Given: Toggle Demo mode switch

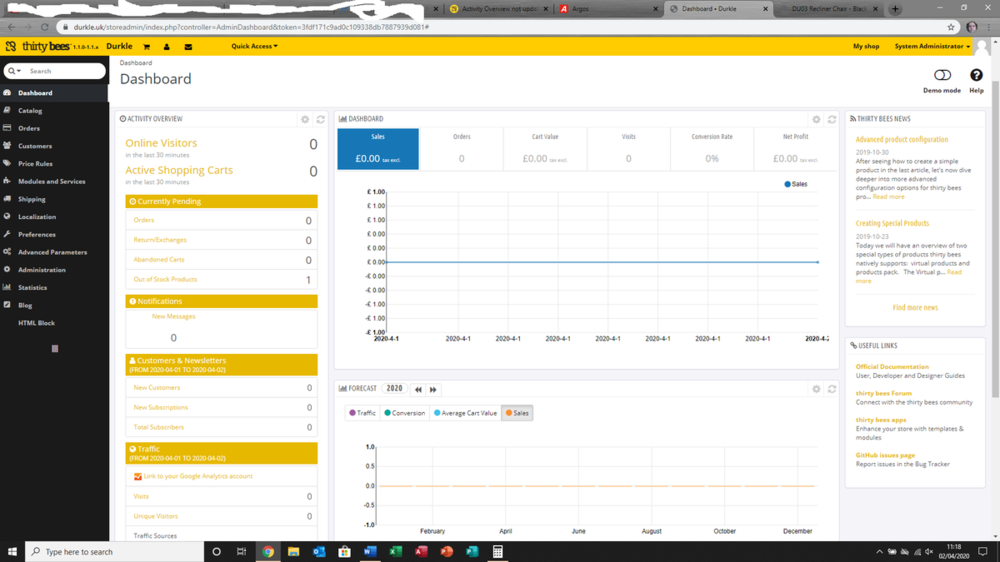Looking at the screenshot, I should pyautogui.click(x=942, y=76).
